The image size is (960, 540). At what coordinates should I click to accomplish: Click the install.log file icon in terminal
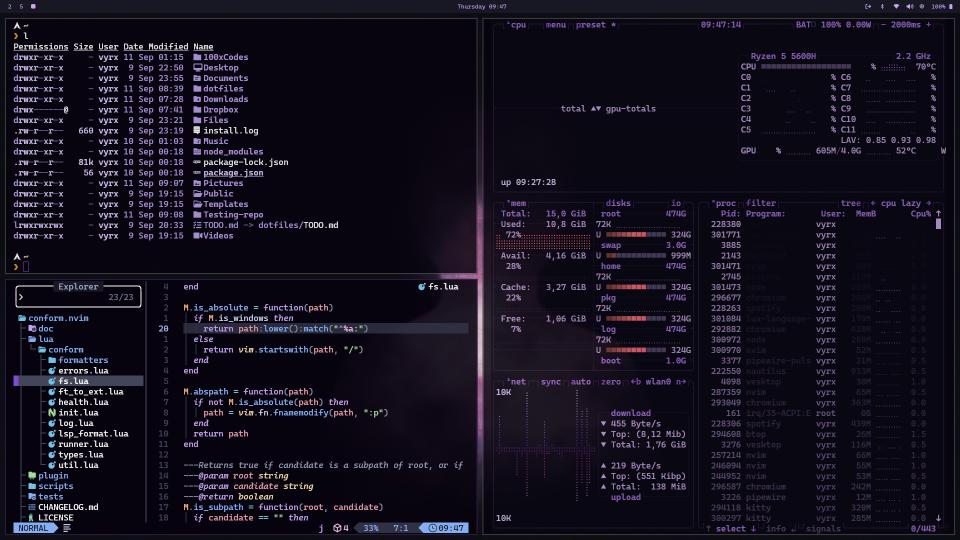click(x=197, y=130)
